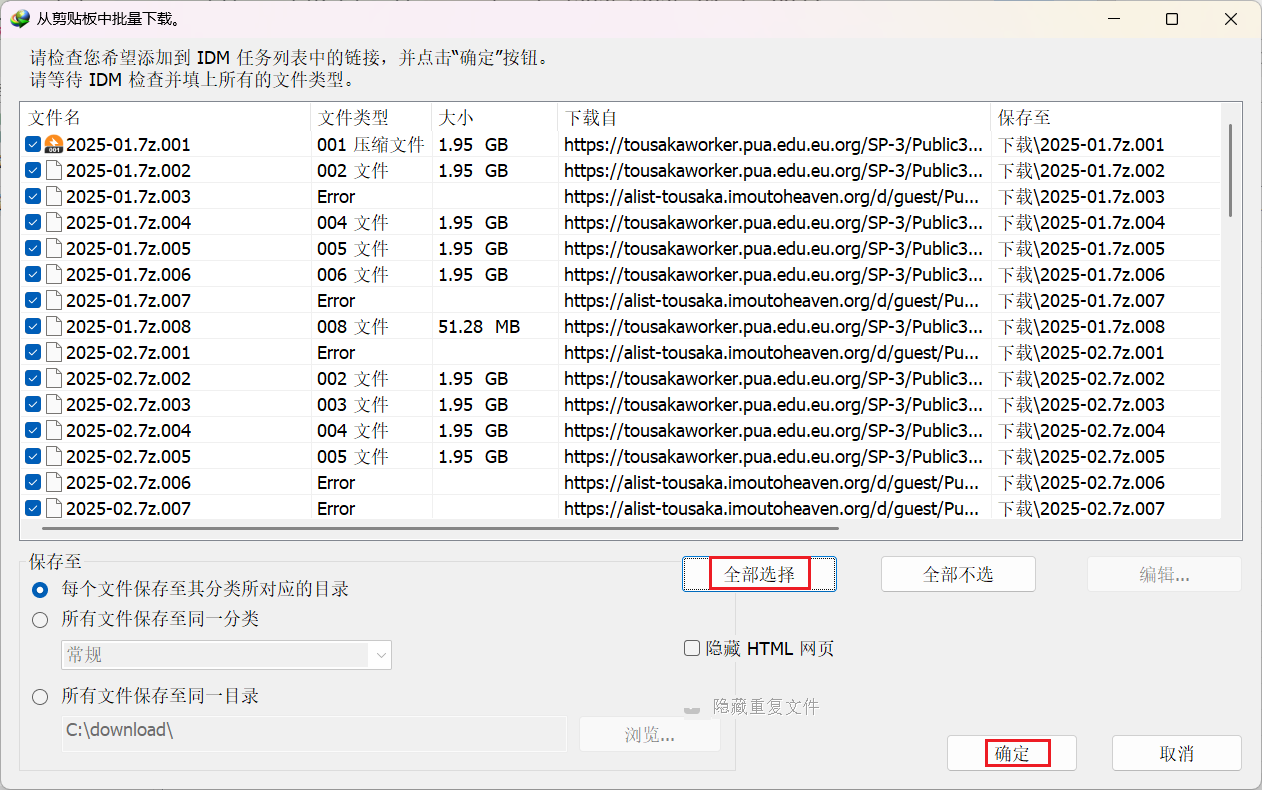Click the file list's horizontal scrollbar
This screenshot has width=1262, height=790.
click(x=440, y=527)
